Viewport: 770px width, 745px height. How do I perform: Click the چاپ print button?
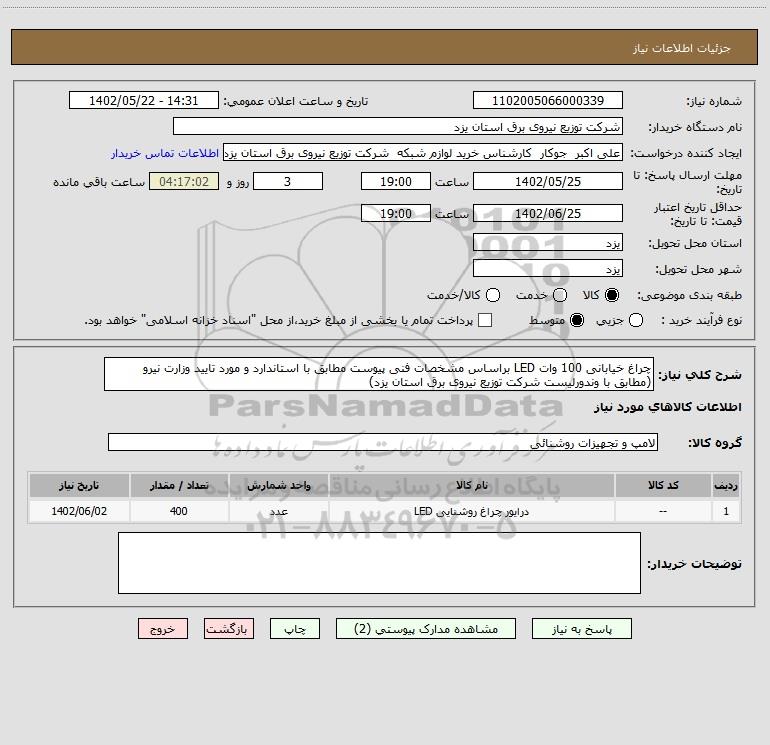(x=295, y=629)
